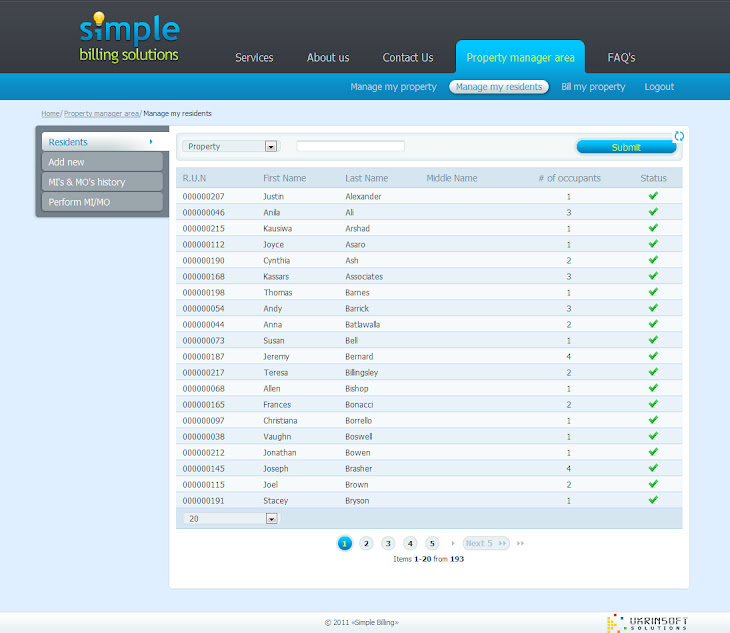Click the search text input field

coord(351,146)
